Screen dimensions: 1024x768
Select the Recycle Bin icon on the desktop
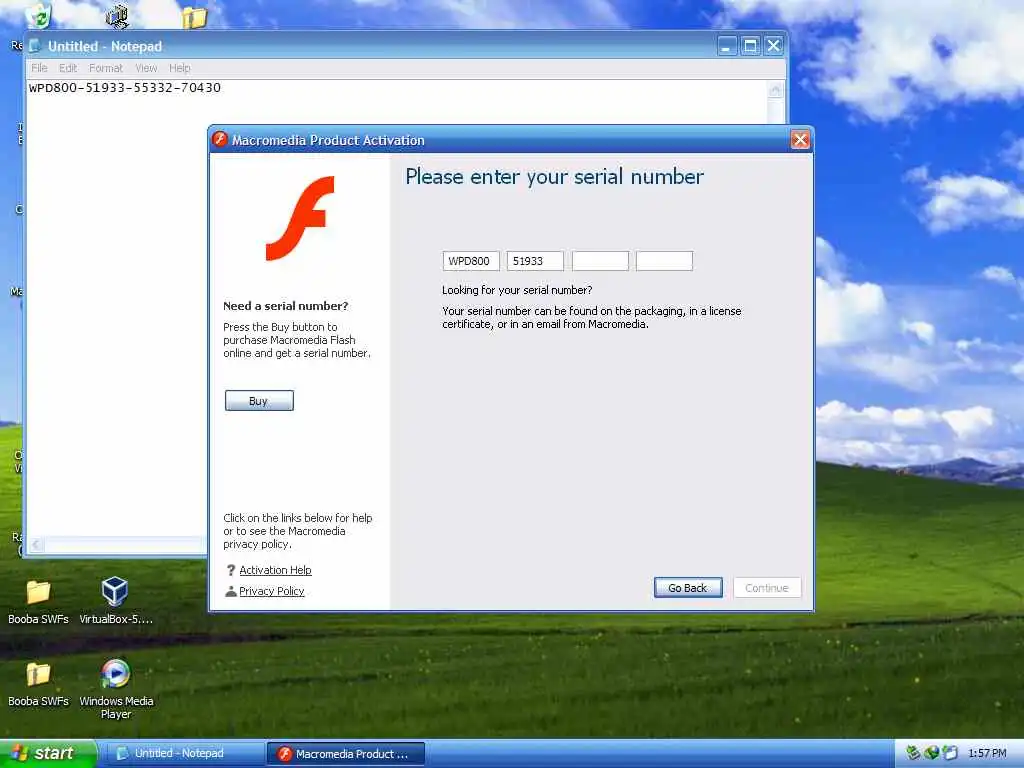tap(39, 16)
